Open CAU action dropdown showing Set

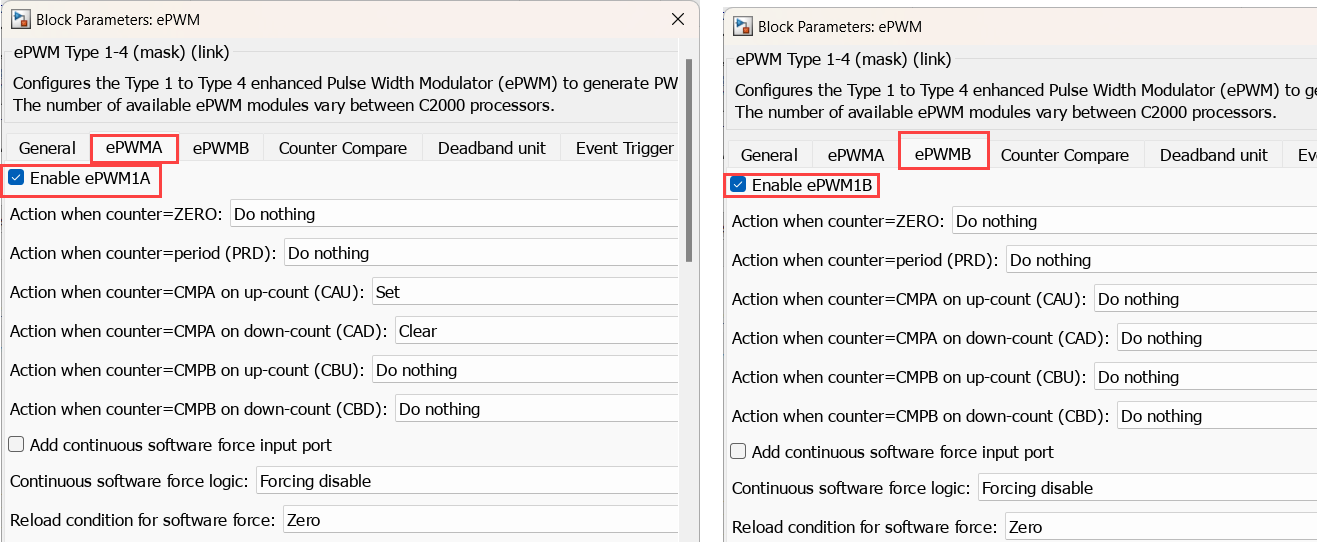pyautogui.click(x=526, y=292)
